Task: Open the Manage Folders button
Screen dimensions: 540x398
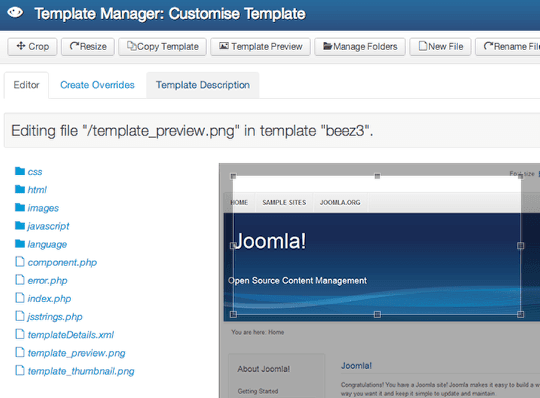Action: pos(360,46)
